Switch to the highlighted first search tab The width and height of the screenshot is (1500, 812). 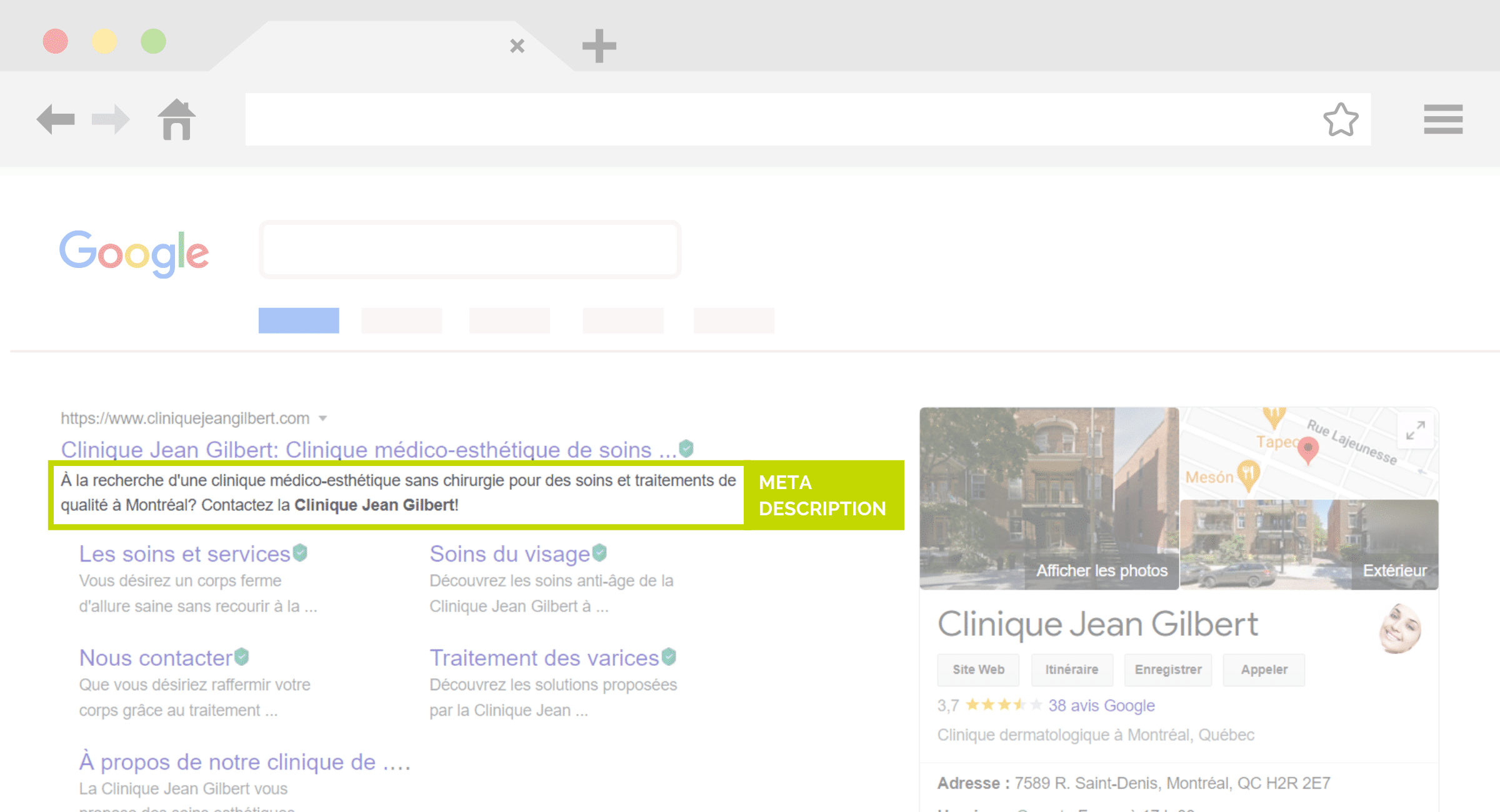tap(299, 320)
